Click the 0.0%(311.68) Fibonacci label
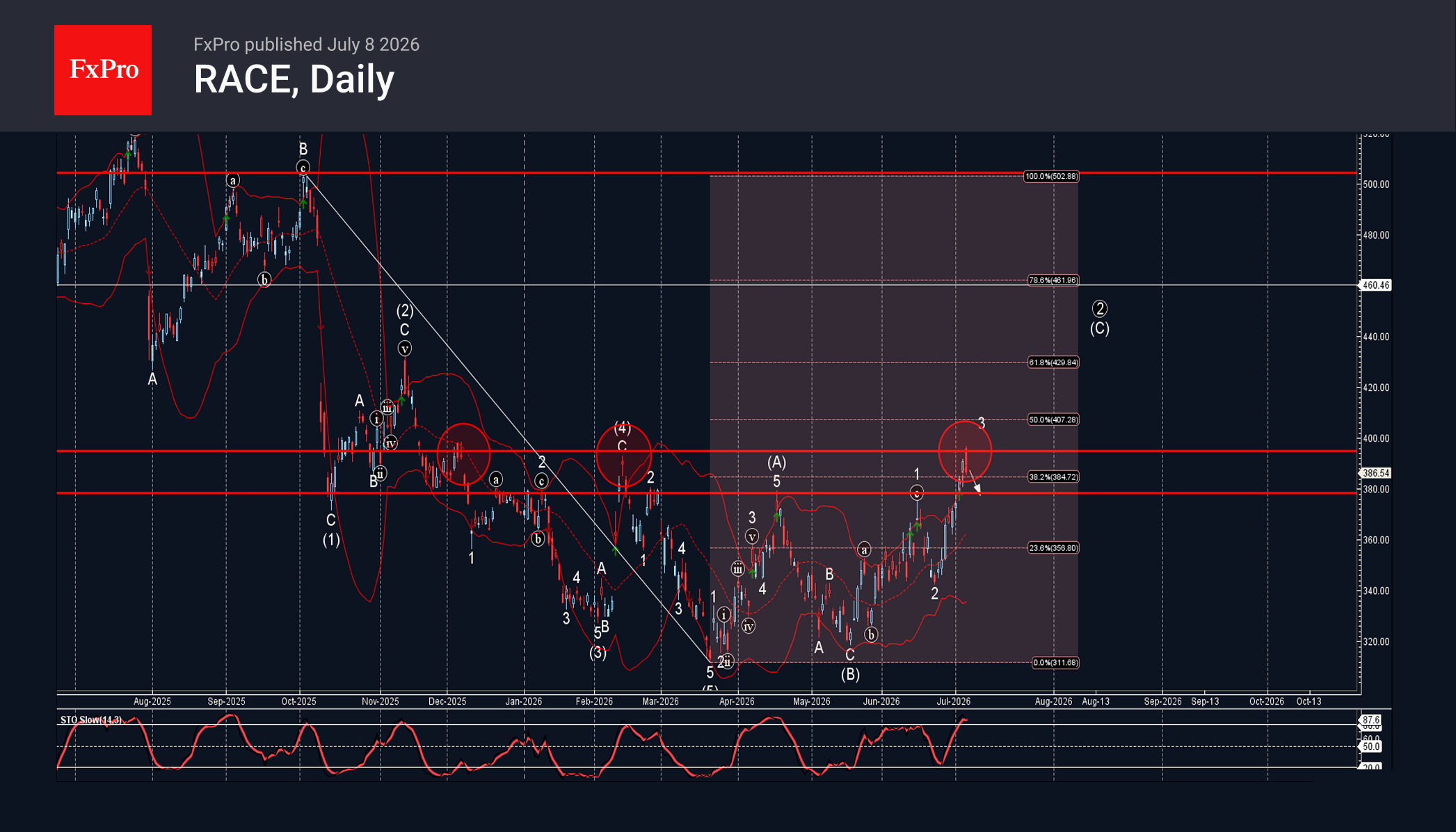 pyautogui.click(x=1055, y=663)
